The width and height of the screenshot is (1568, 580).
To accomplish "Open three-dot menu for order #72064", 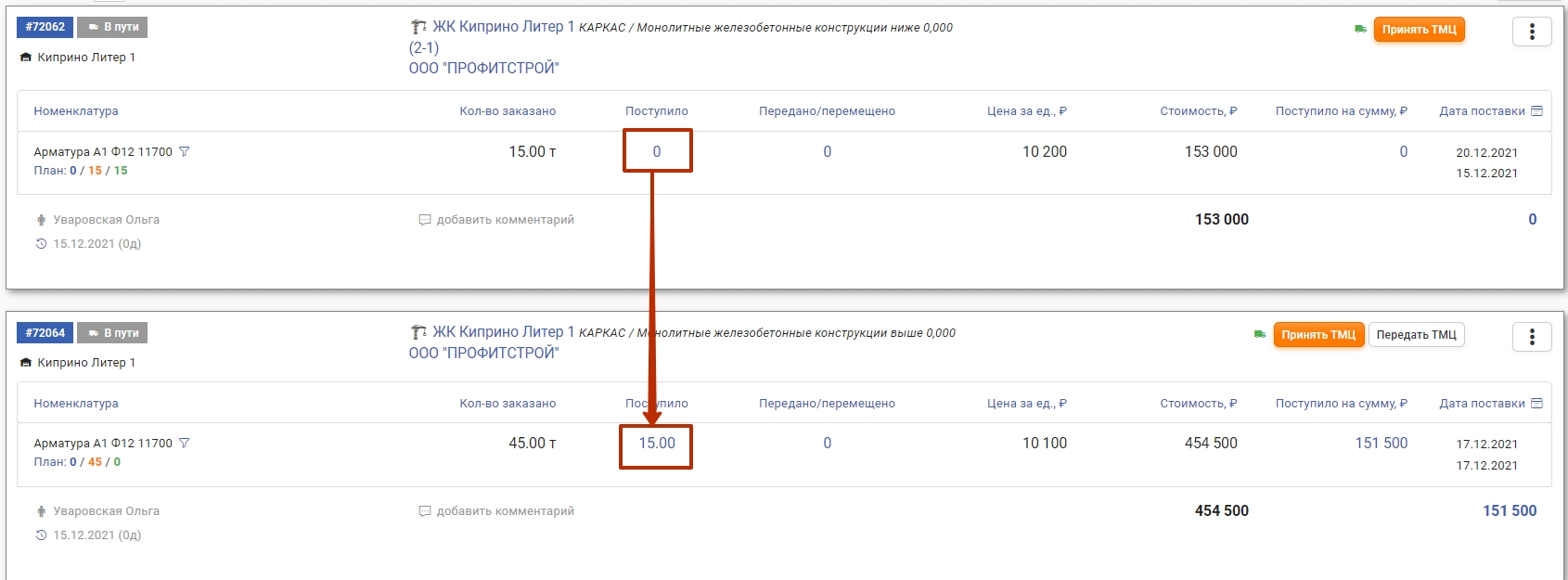I will (1531, 337).
